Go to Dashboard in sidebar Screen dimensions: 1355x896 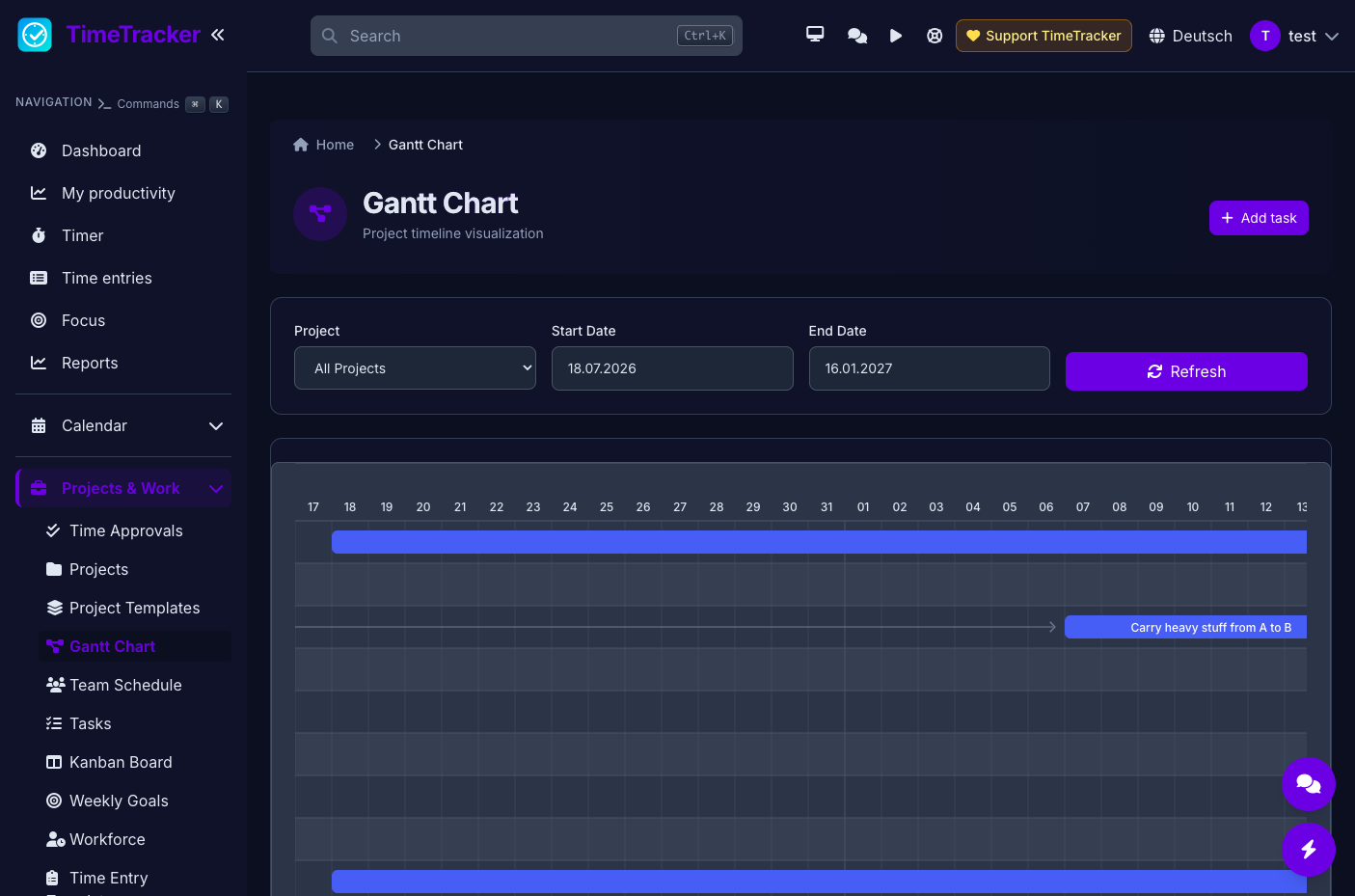tap(123, 150)
